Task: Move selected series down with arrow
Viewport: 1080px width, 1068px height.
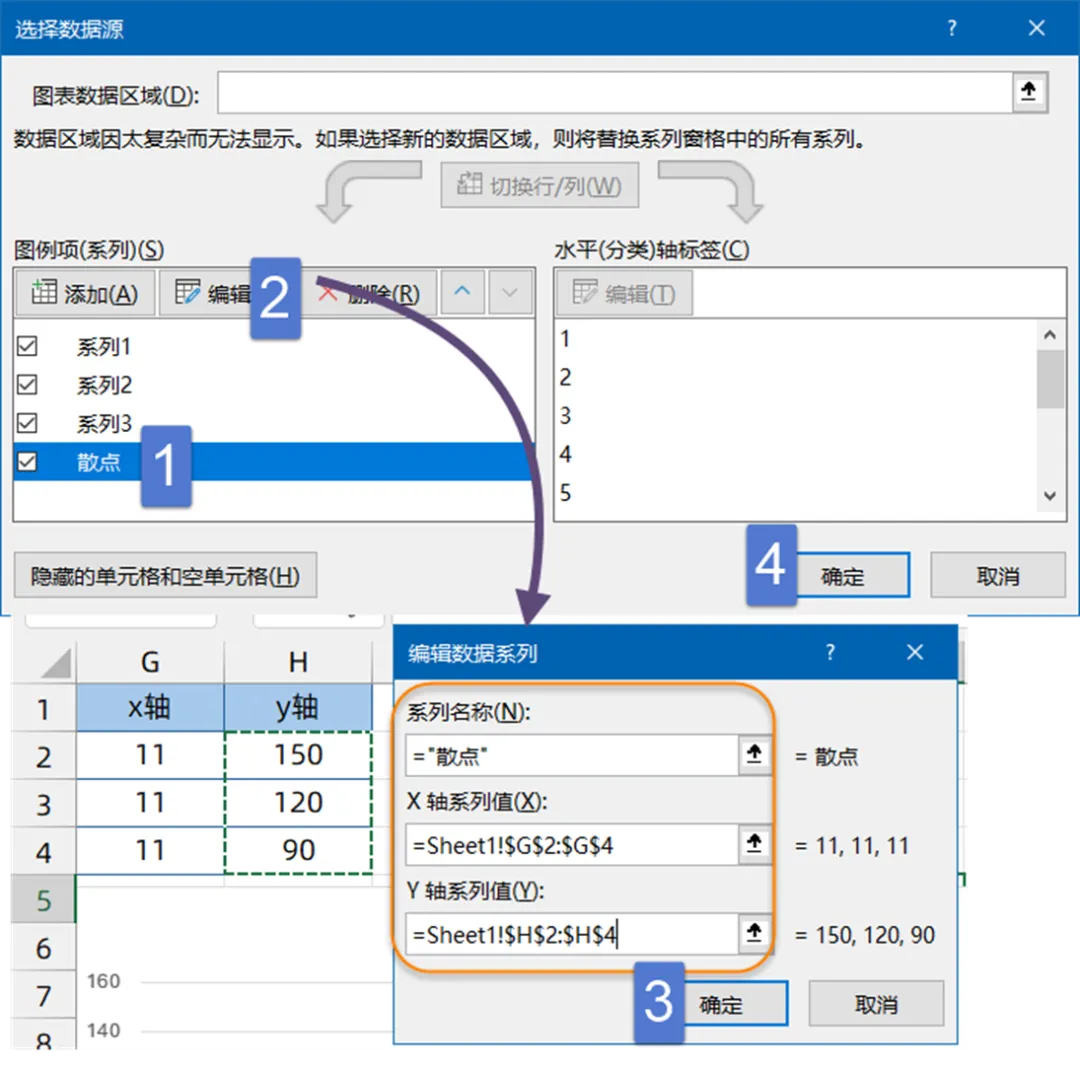Action: (510, 293)
